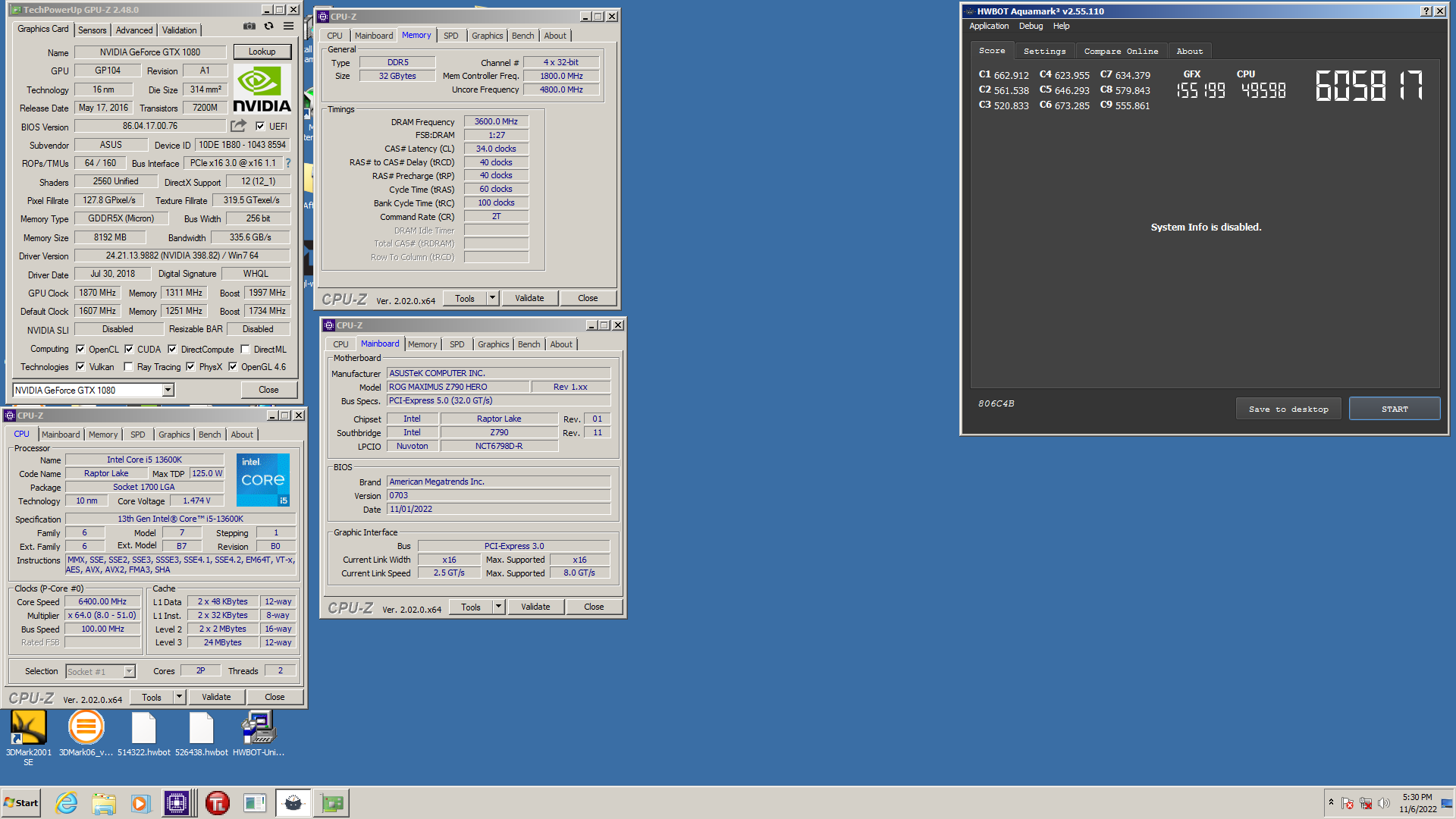The width and height of the screenshot is (1456, 819).
Task: Select the 514322.hwbot file on the desktop
Action: point(143,733)
